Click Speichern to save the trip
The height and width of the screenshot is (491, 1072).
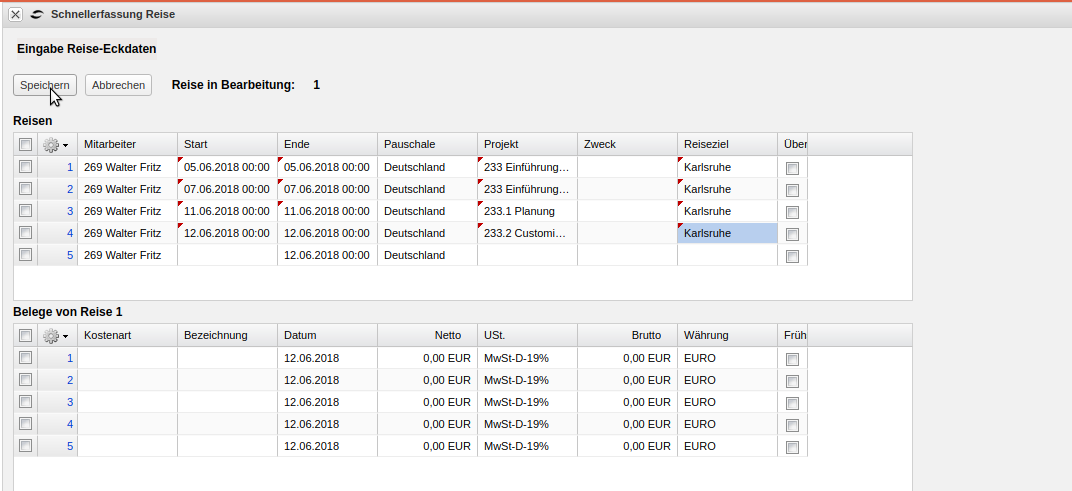pyautogui.click(x=45, y=86)
